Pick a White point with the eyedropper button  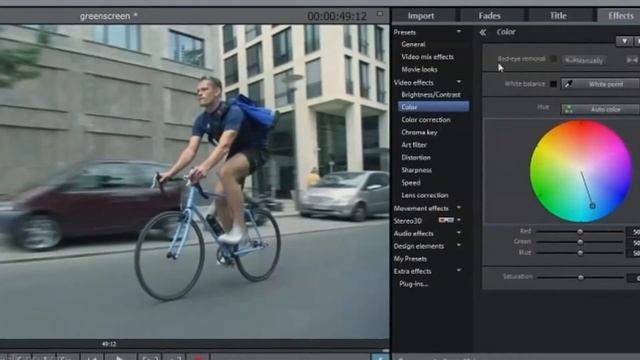[x=600, y=84]
